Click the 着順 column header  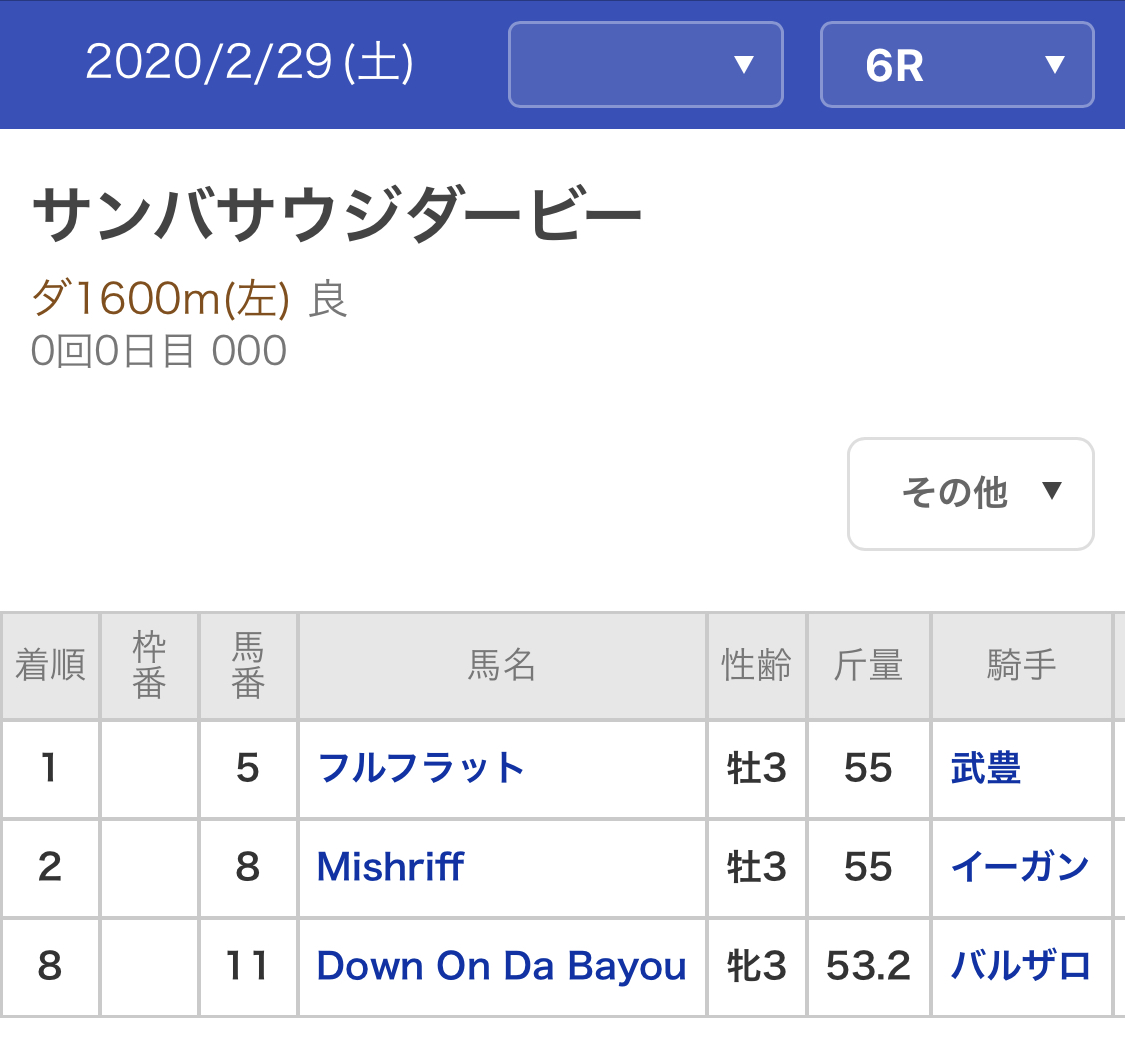click(50, 666)
